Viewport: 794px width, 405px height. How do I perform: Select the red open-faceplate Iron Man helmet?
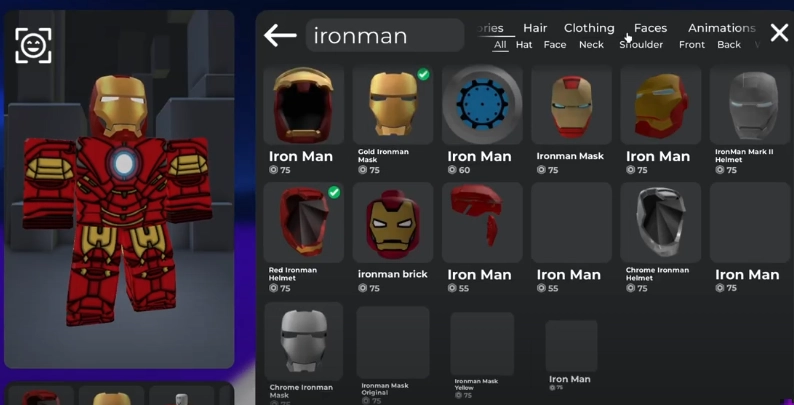point(303,104)
